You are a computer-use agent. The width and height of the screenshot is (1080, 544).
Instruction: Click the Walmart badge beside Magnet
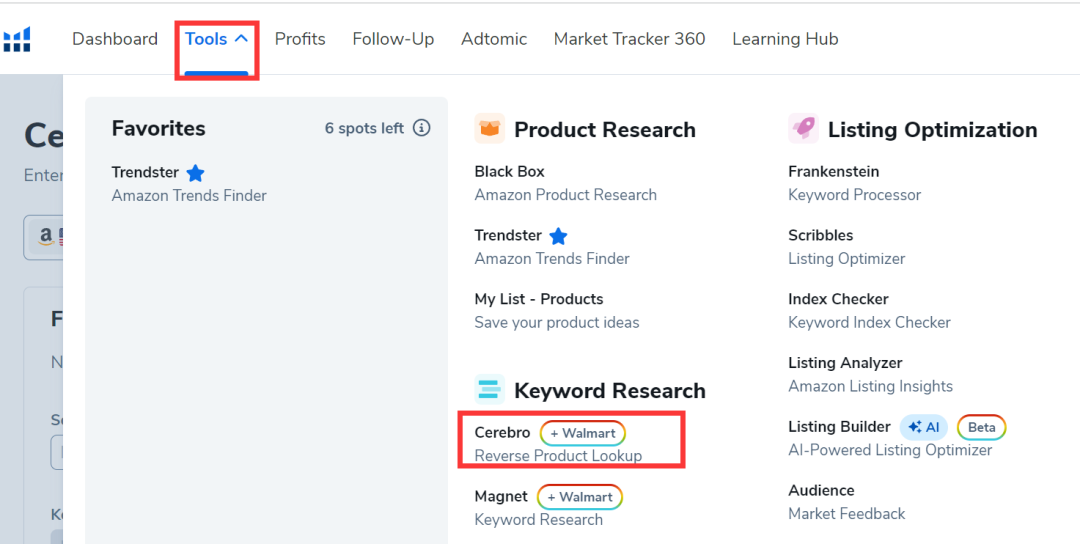[580, 497]
